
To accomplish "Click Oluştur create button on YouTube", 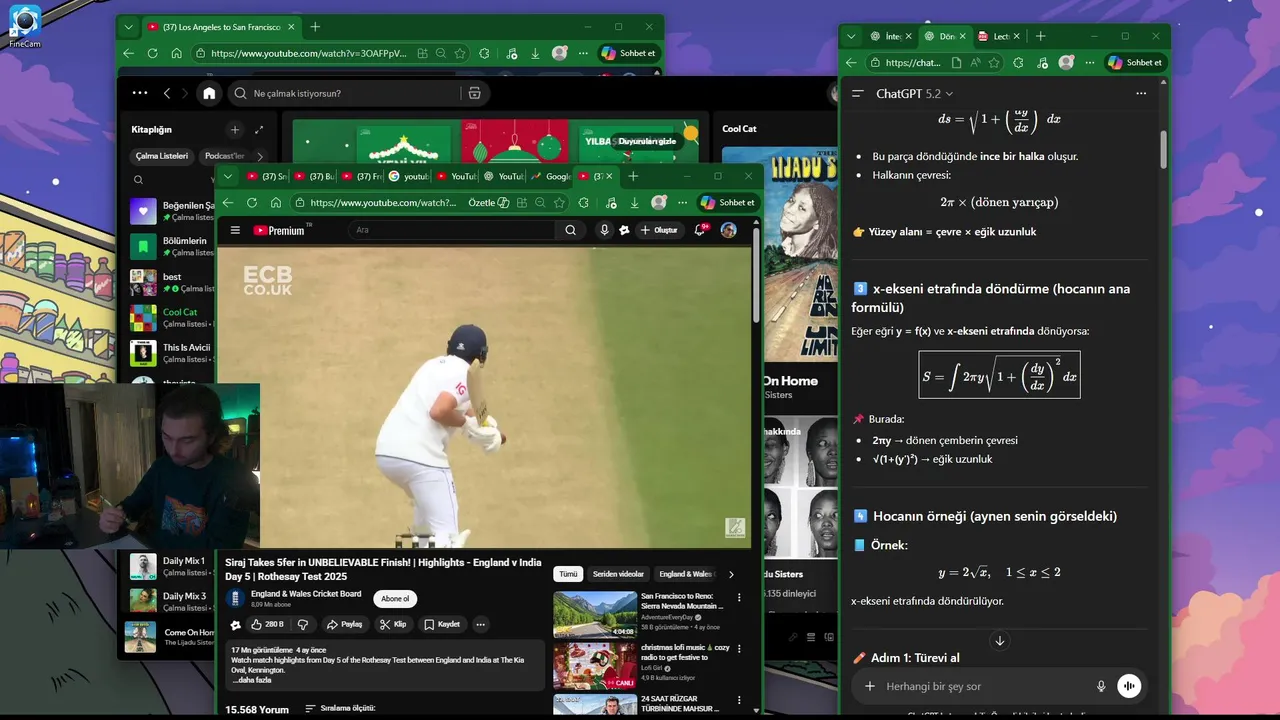I will click(x=659, y=230).
